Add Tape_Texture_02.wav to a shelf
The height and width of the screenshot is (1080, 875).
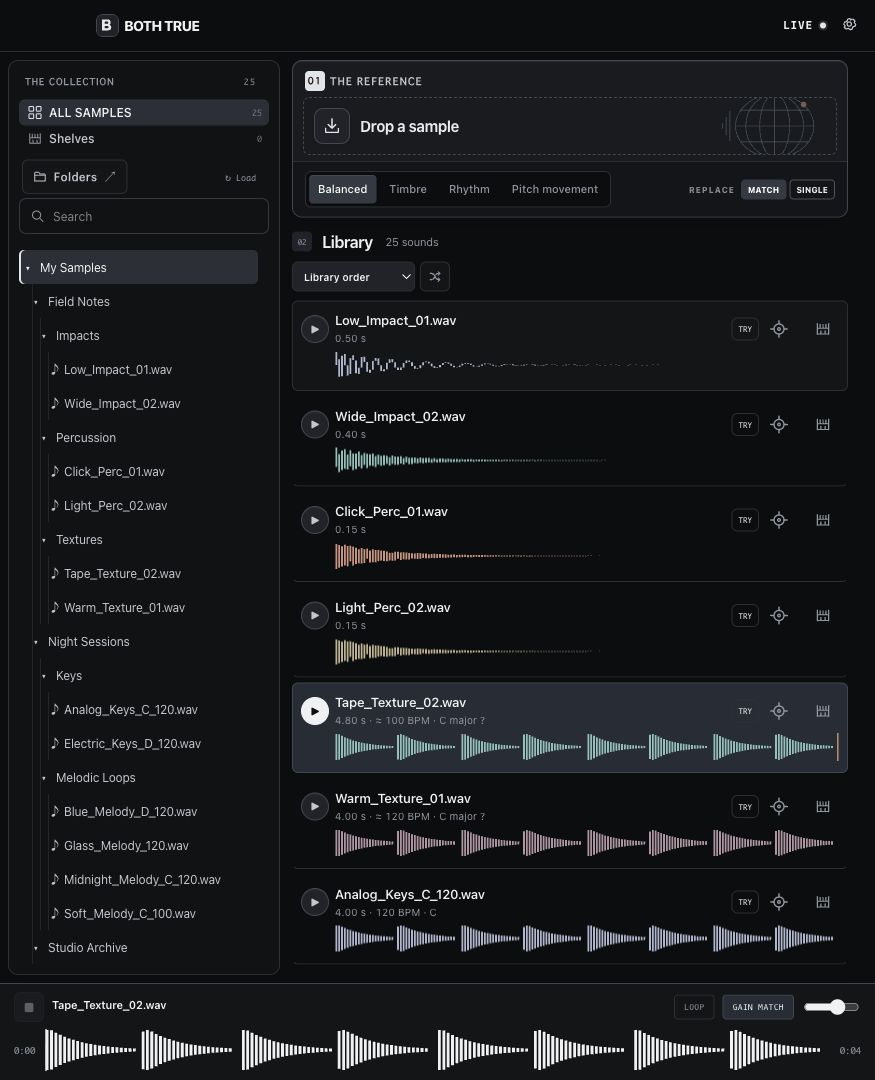823,711
